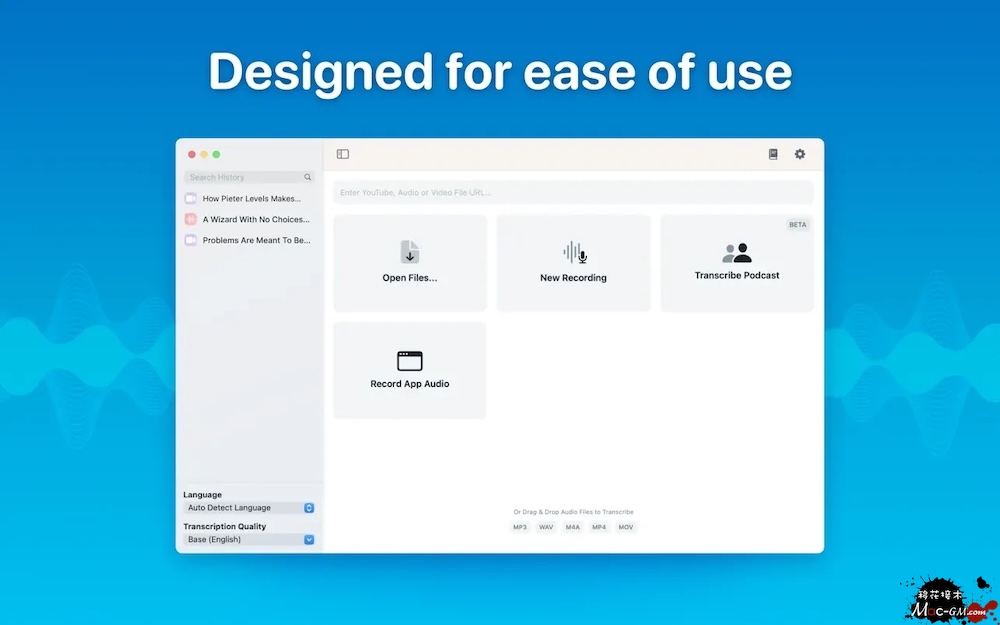
Task: Select 'How Pieter Levels Makes...' history item
Action: coord(251,199)
